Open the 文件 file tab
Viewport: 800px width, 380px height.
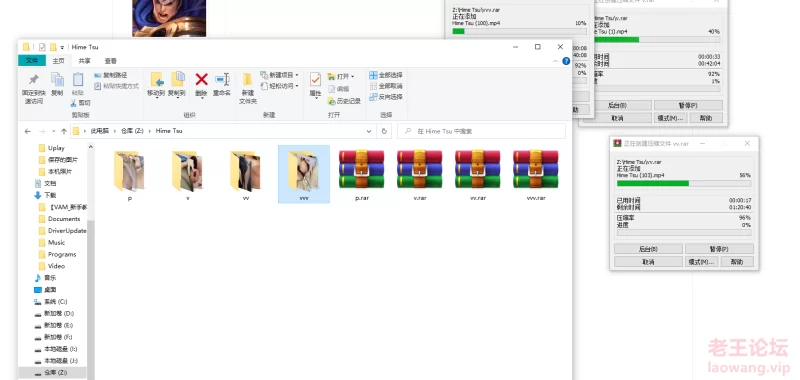click(x=32, y=61)
